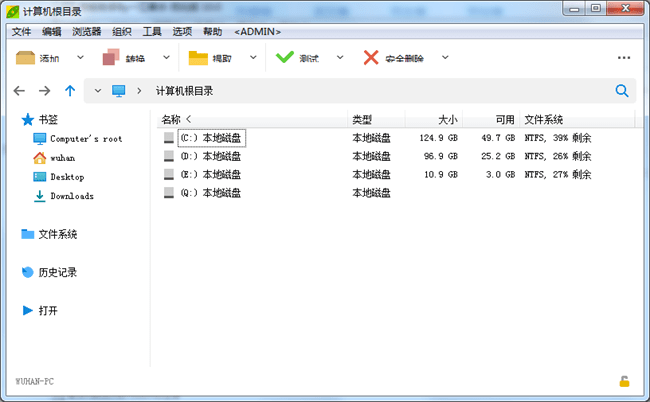Navigate up one level with blue arrow
The width and height of the screenshot is (650, 402).
70,90
